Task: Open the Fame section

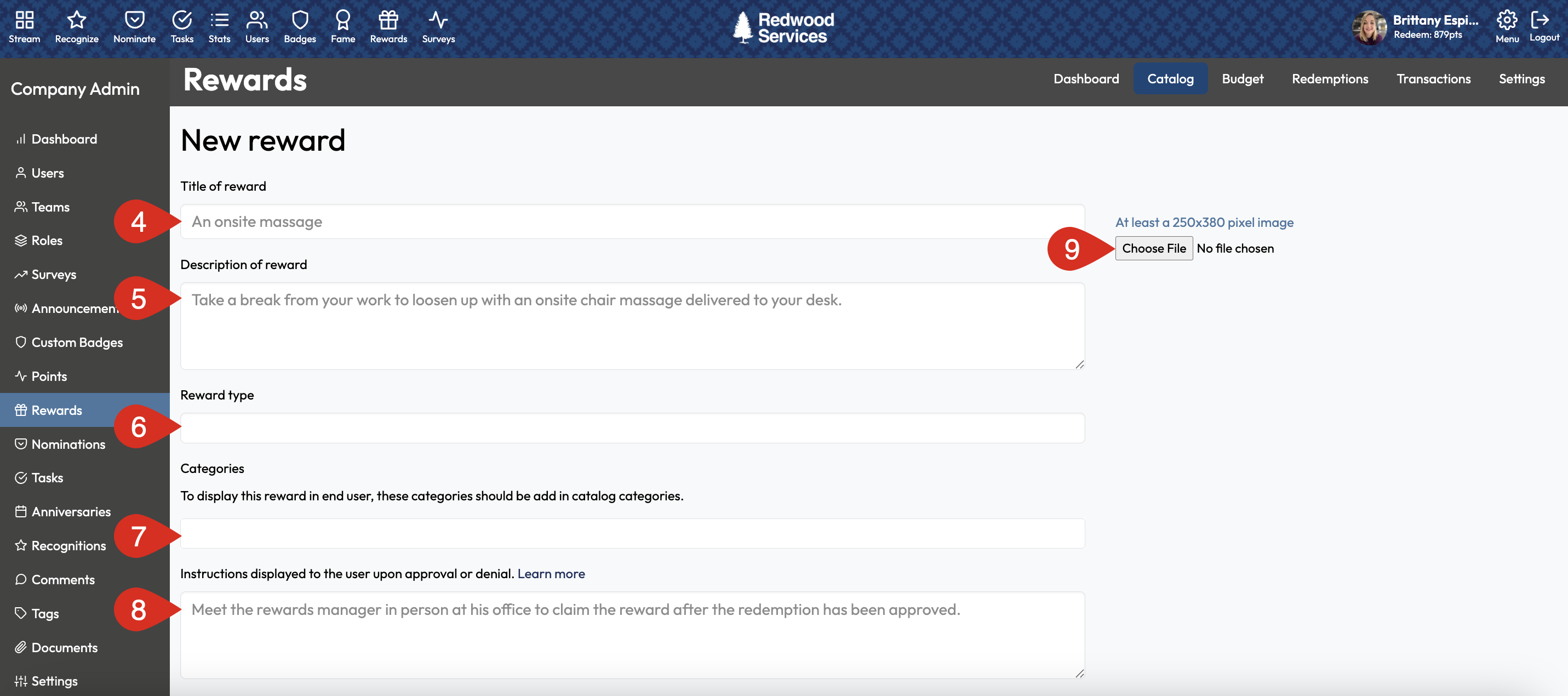Action: [x=343, y=26]
